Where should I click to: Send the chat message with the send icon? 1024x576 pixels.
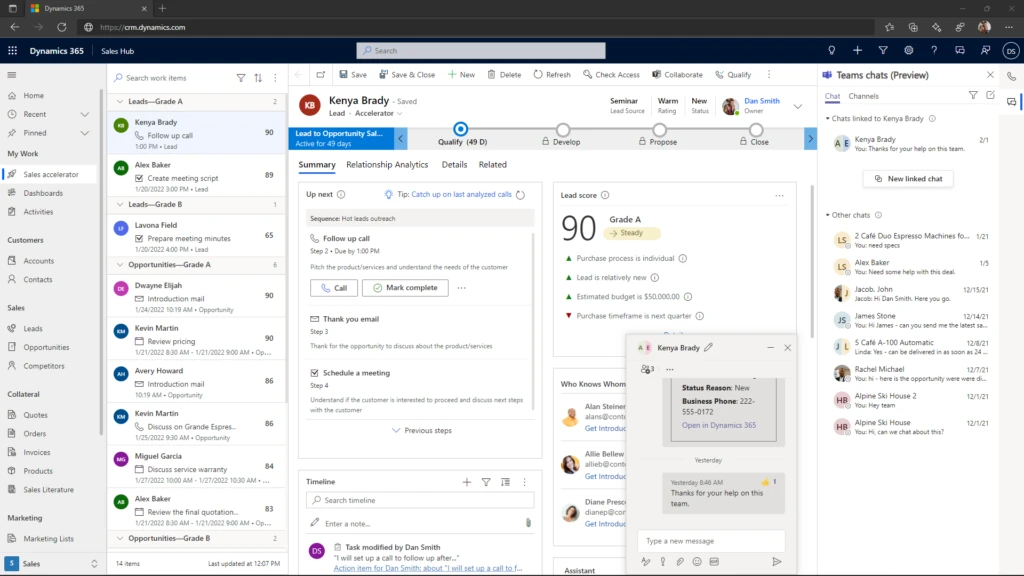pyautogui.click(x=778, y=560)
